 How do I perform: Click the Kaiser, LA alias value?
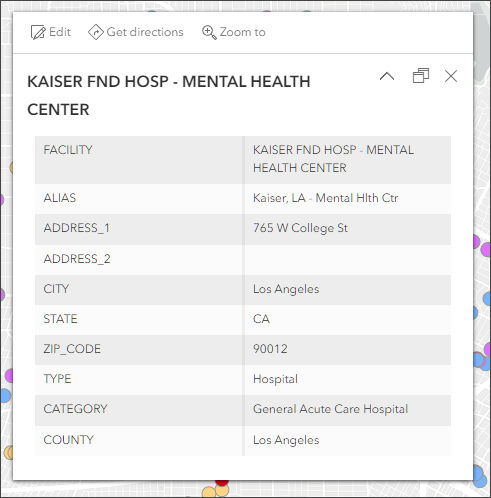pos(325,198)
